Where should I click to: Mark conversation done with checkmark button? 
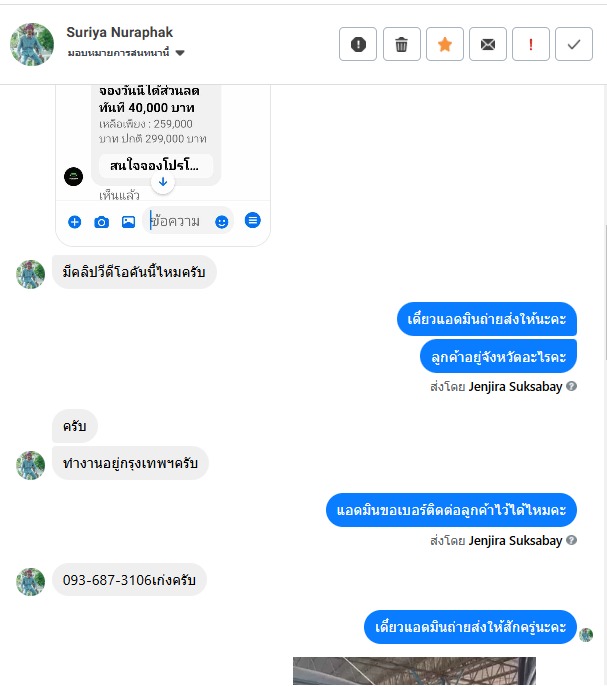coord(574,44)
